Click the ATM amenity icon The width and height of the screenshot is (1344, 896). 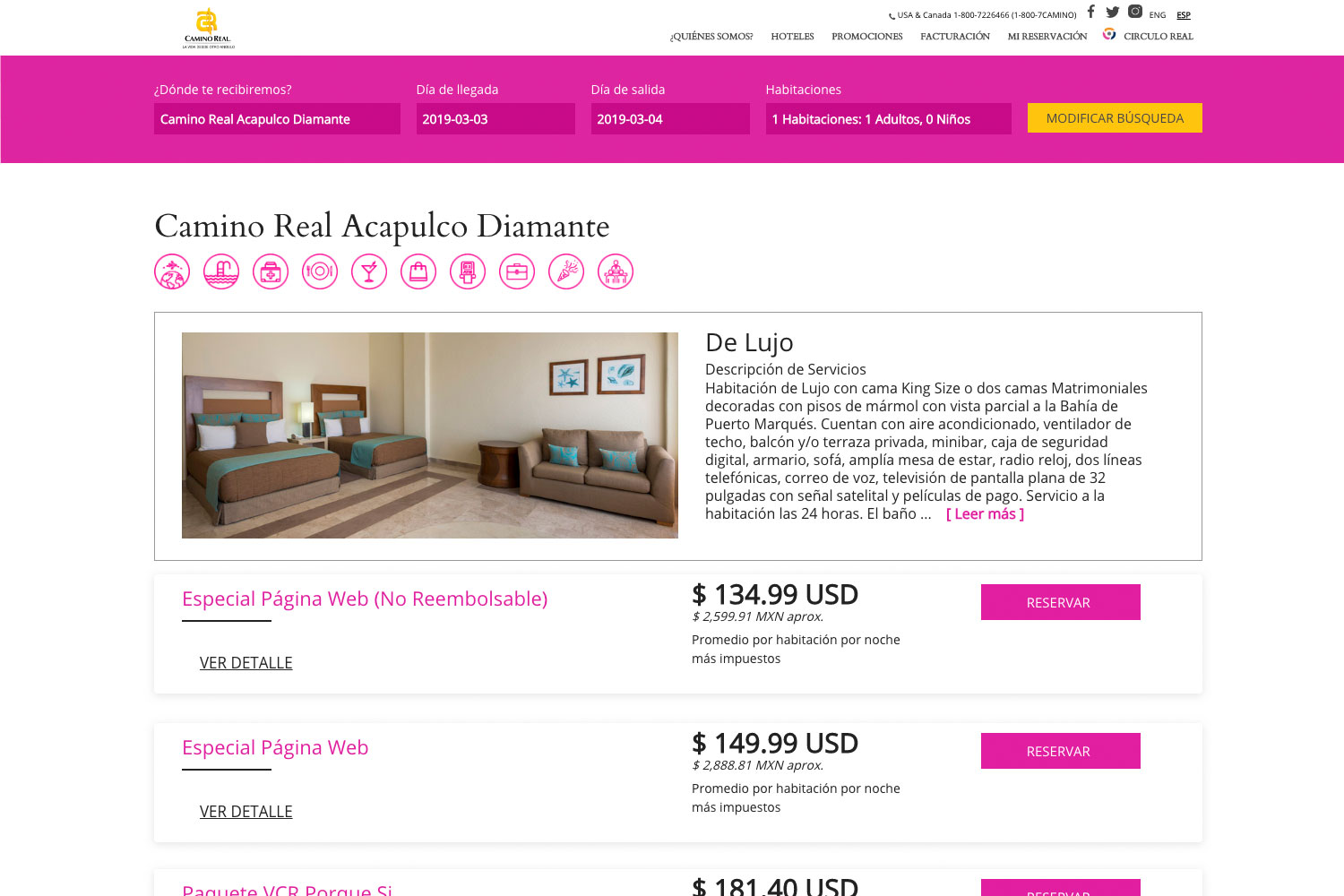468,271
